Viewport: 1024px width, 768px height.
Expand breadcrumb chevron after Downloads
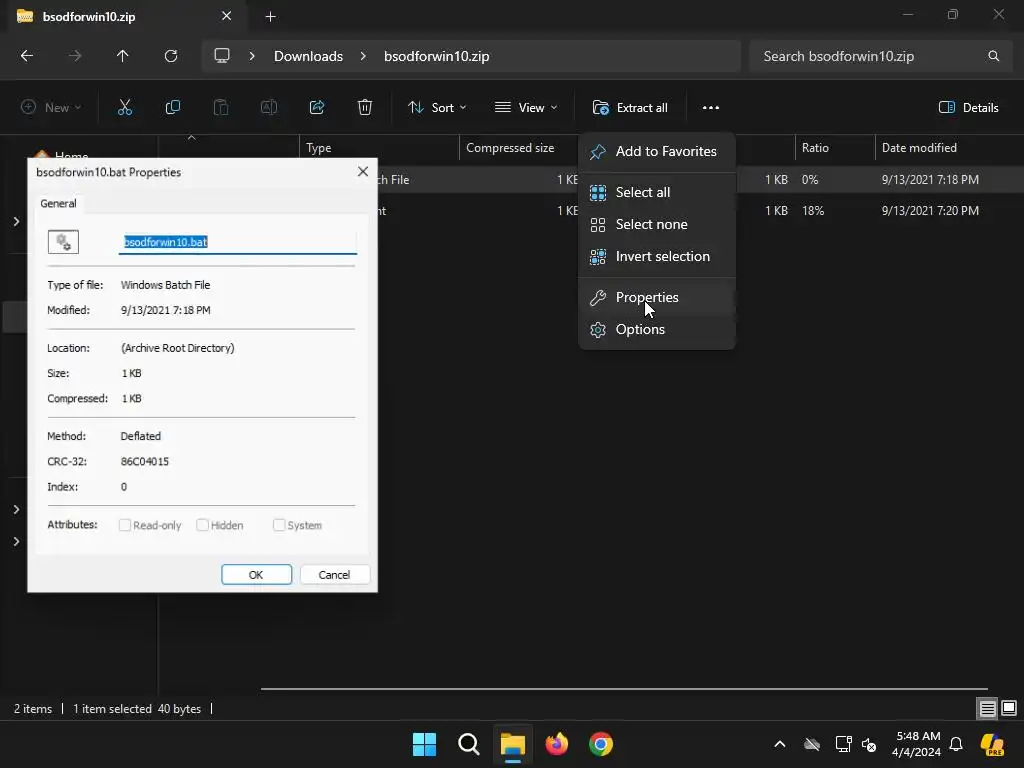pyautogui.click(x=363, y=56)
